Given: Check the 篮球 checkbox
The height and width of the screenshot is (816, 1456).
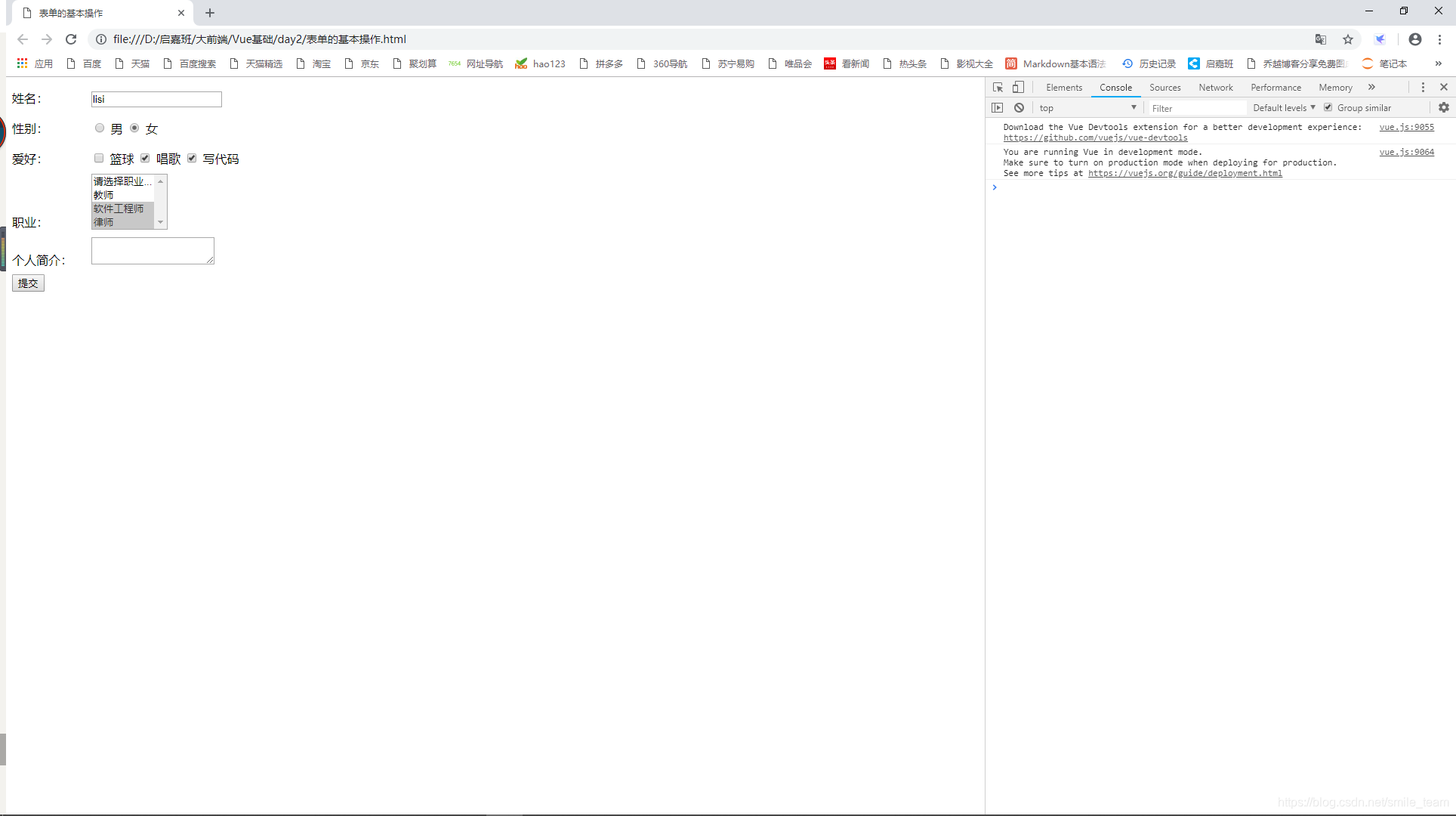Looking at the screenshot, I should [99, 158].
